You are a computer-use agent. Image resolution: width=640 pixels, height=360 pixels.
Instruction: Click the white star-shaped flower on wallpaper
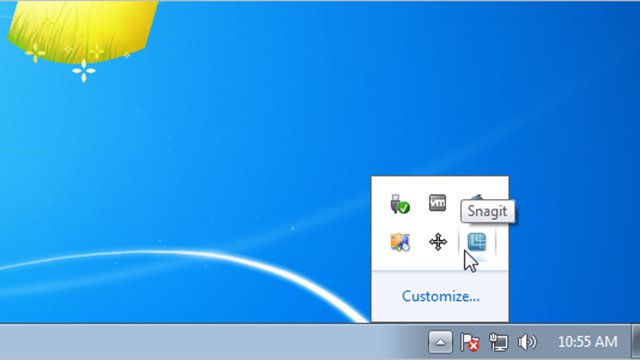[84, 71]
